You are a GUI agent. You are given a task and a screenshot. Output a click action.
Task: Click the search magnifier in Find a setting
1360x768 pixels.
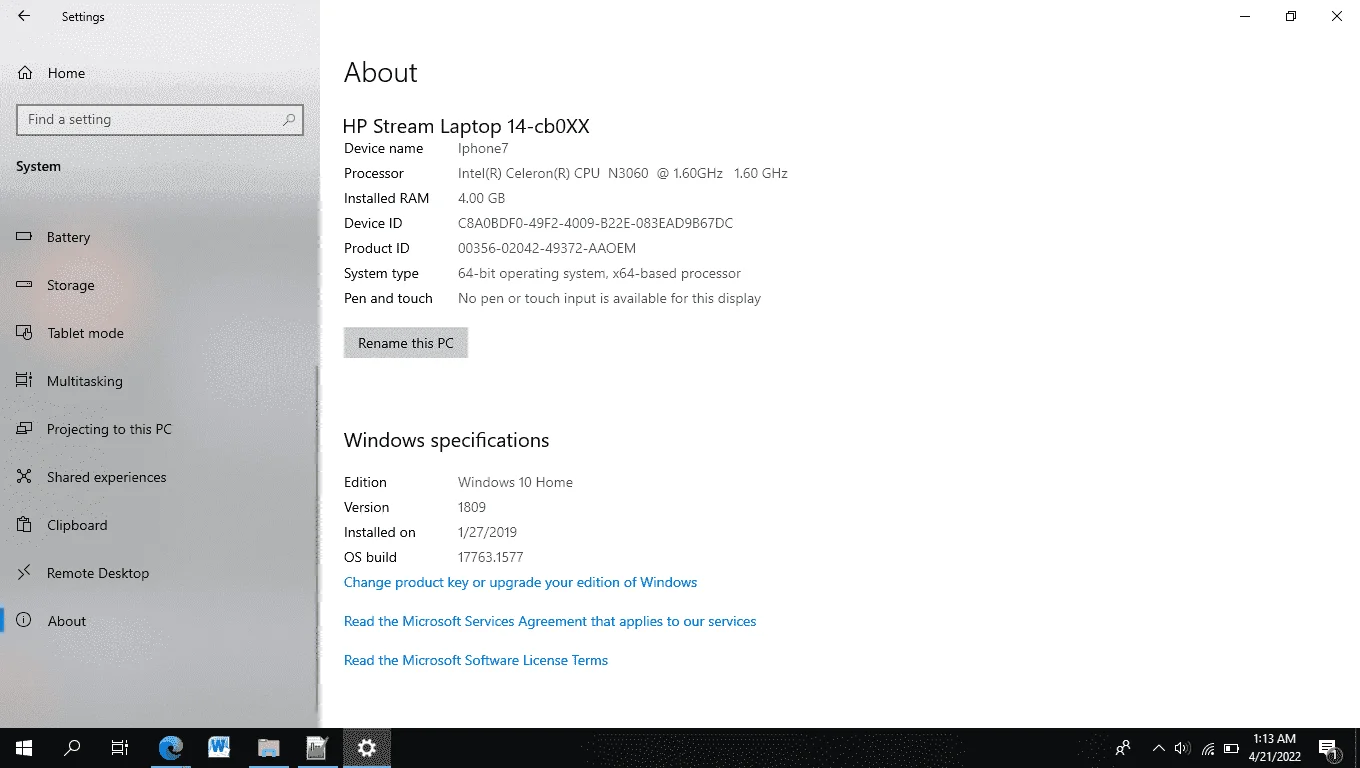point(289,119)
